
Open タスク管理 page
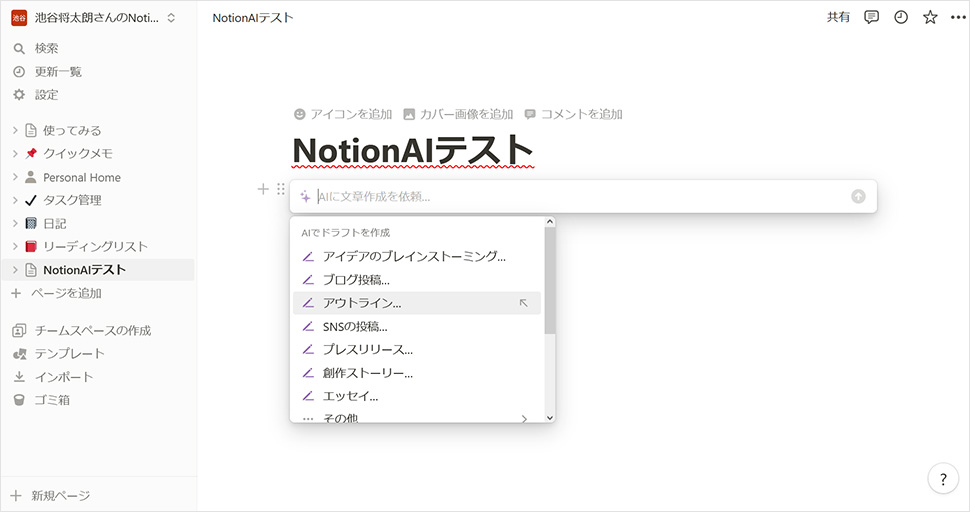pyautogui.click(x=72, y=200)
